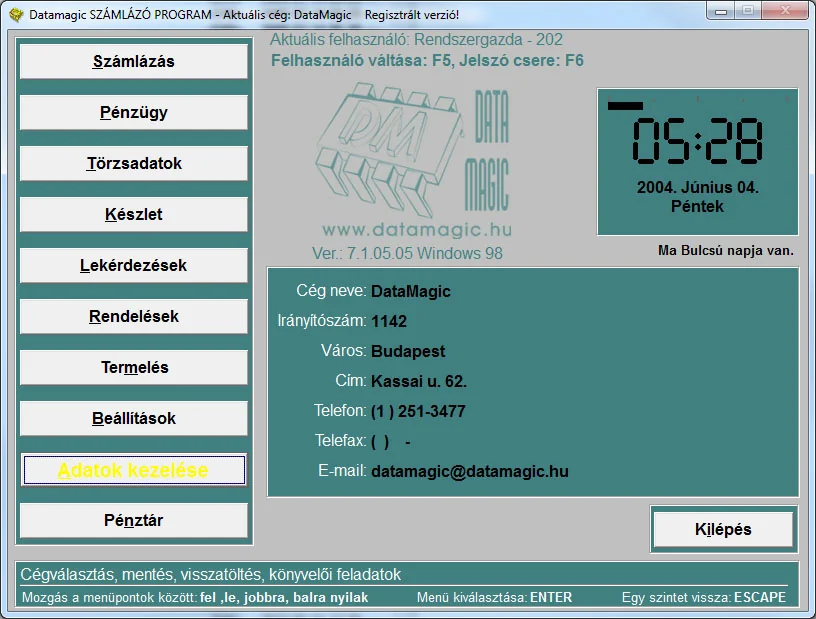Close the Datamagic window
816x619 pixels.
pos(785,11)
